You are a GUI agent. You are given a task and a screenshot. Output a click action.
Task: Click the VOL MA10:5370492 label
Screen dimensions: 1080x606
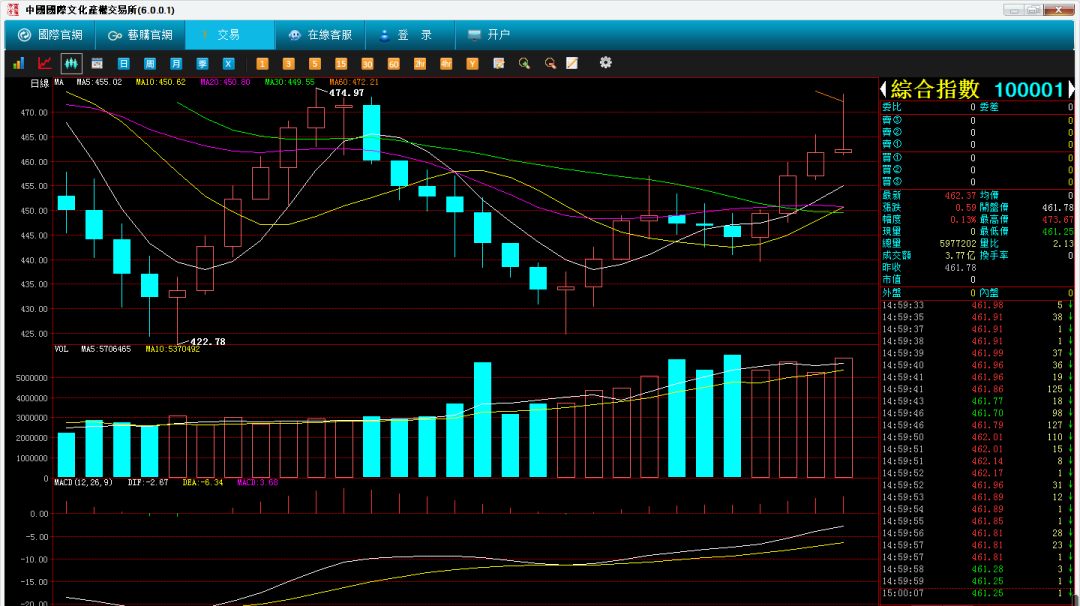point(173,349)
